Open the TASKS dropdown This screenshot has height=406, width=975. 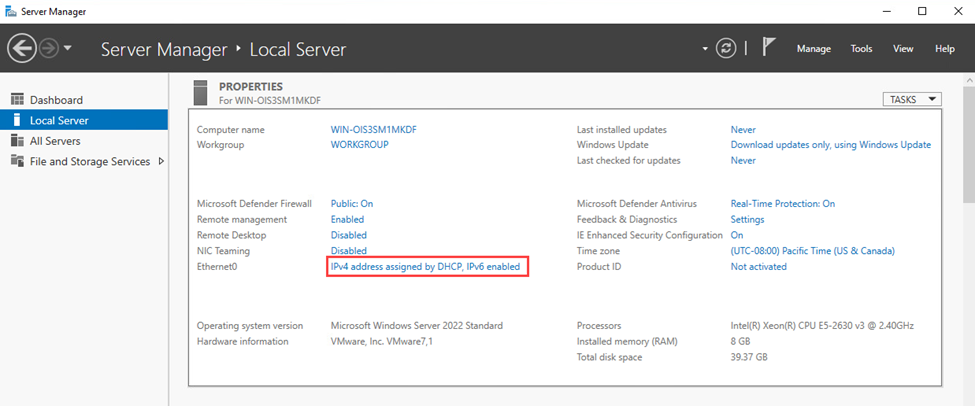pos(912,99)
